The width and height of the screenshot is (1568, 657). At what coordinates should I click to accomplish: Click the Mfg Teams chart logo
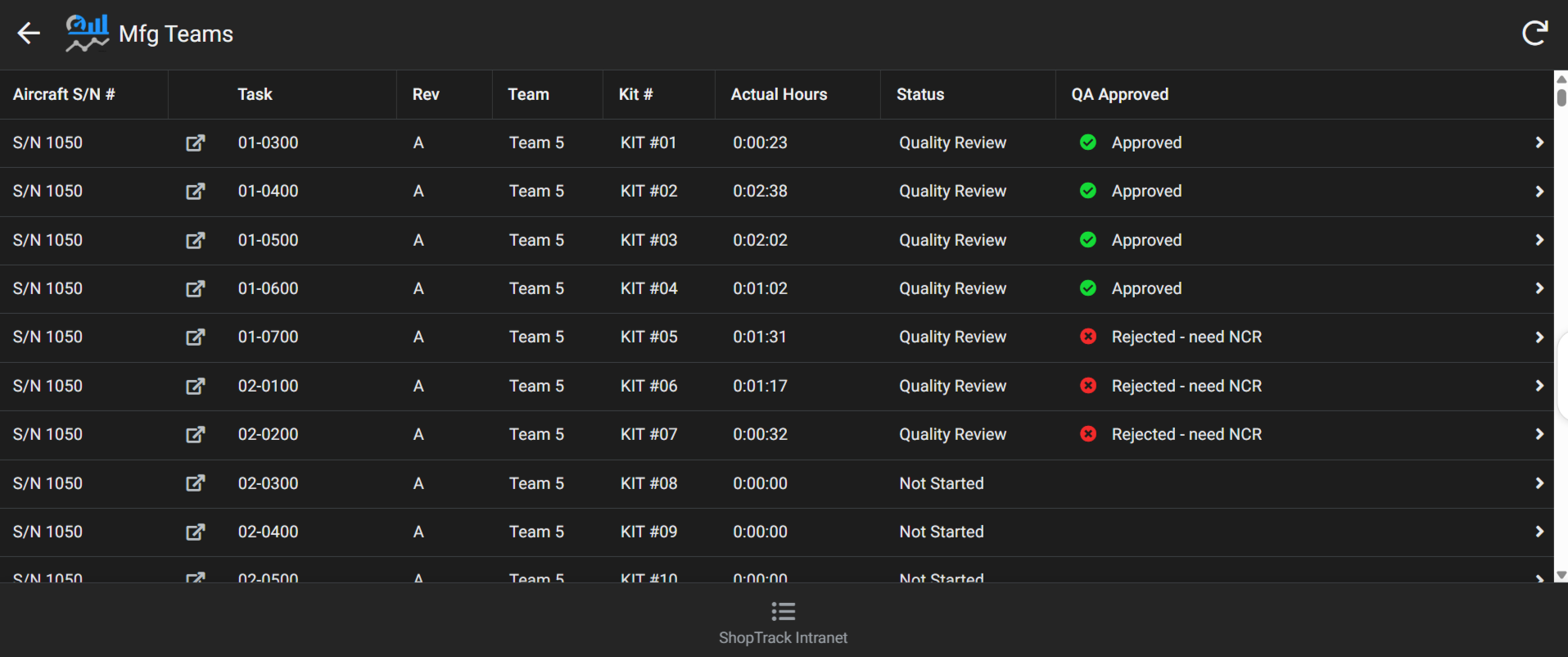(87, 34)
